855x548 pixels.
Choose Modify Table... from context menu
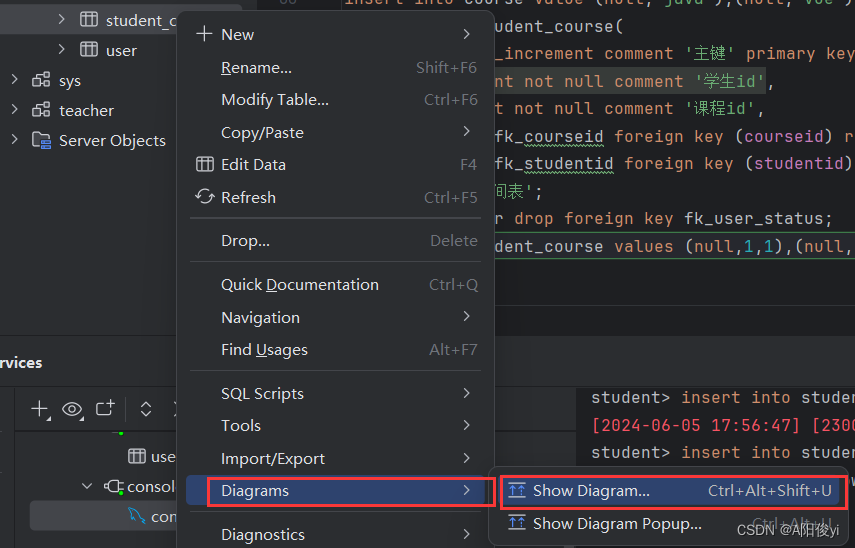(335, 100)
